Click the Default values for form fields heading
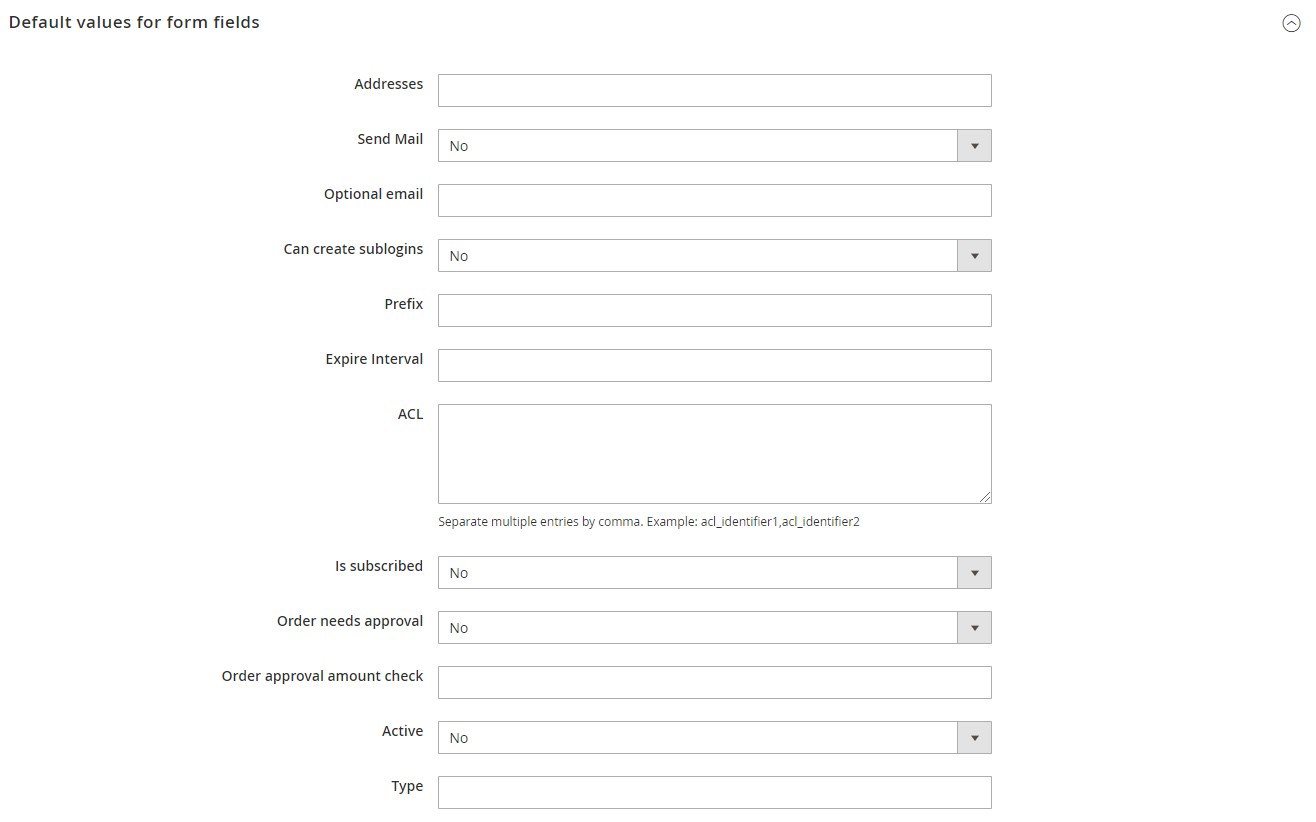Screen dimensions: 1316x822 click(x=134, y=22)
